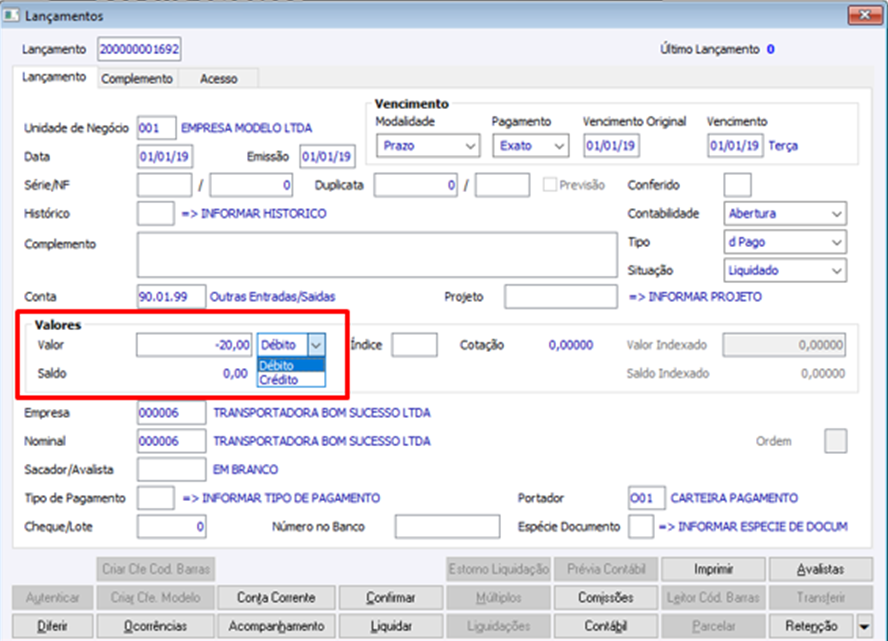Click the Data field
Image resolution: width=888 pixels, height=641 pixels.
pos(165,156)
